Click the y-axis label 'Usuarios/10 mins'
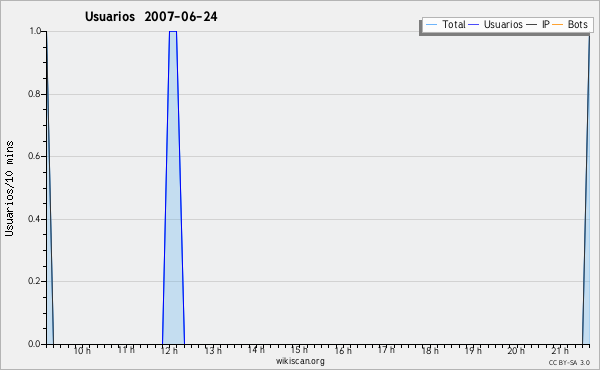600x370 pixels. click(9, 188)
